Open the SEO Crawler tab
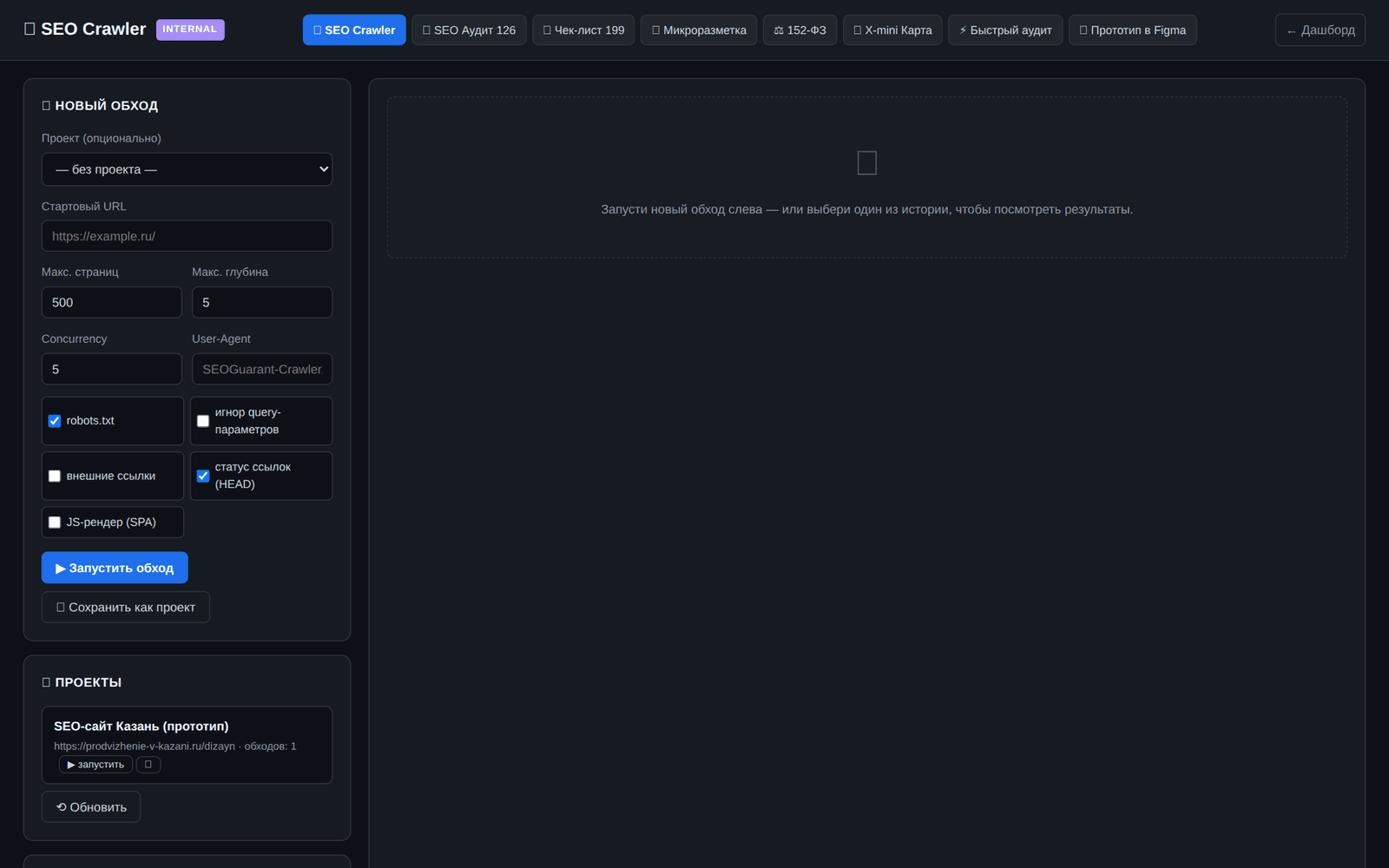 point(354,30)
